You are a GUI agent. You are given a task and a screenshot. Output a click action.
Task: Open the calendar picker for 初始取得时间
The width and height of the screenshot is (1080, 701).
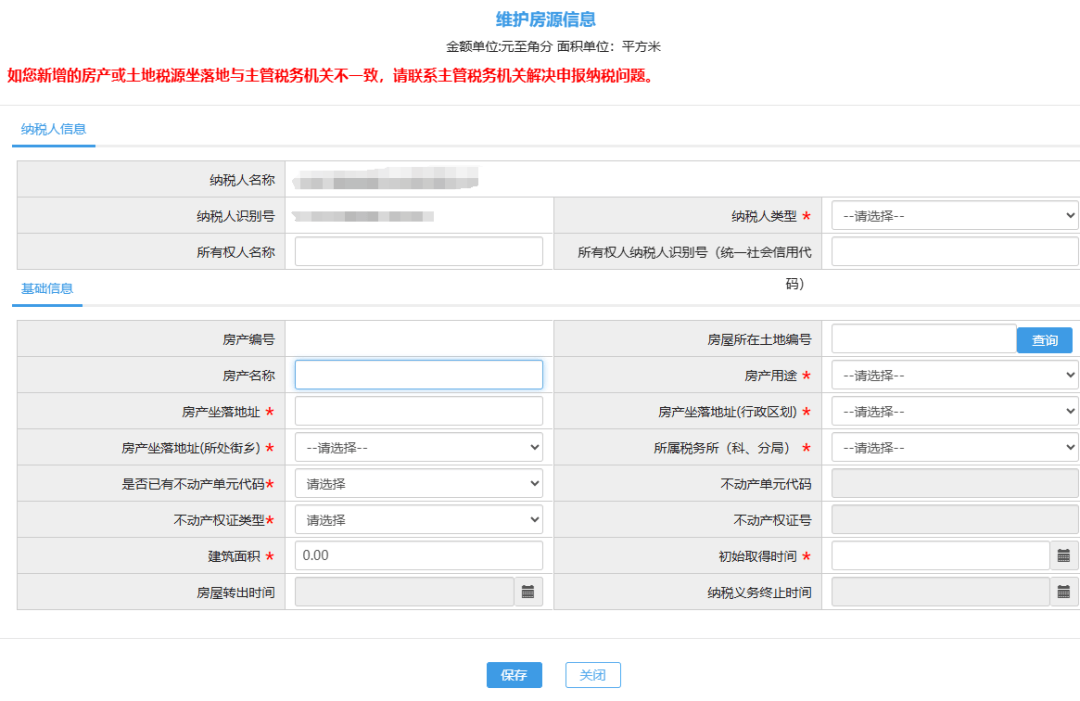(x=1065, y=555)
